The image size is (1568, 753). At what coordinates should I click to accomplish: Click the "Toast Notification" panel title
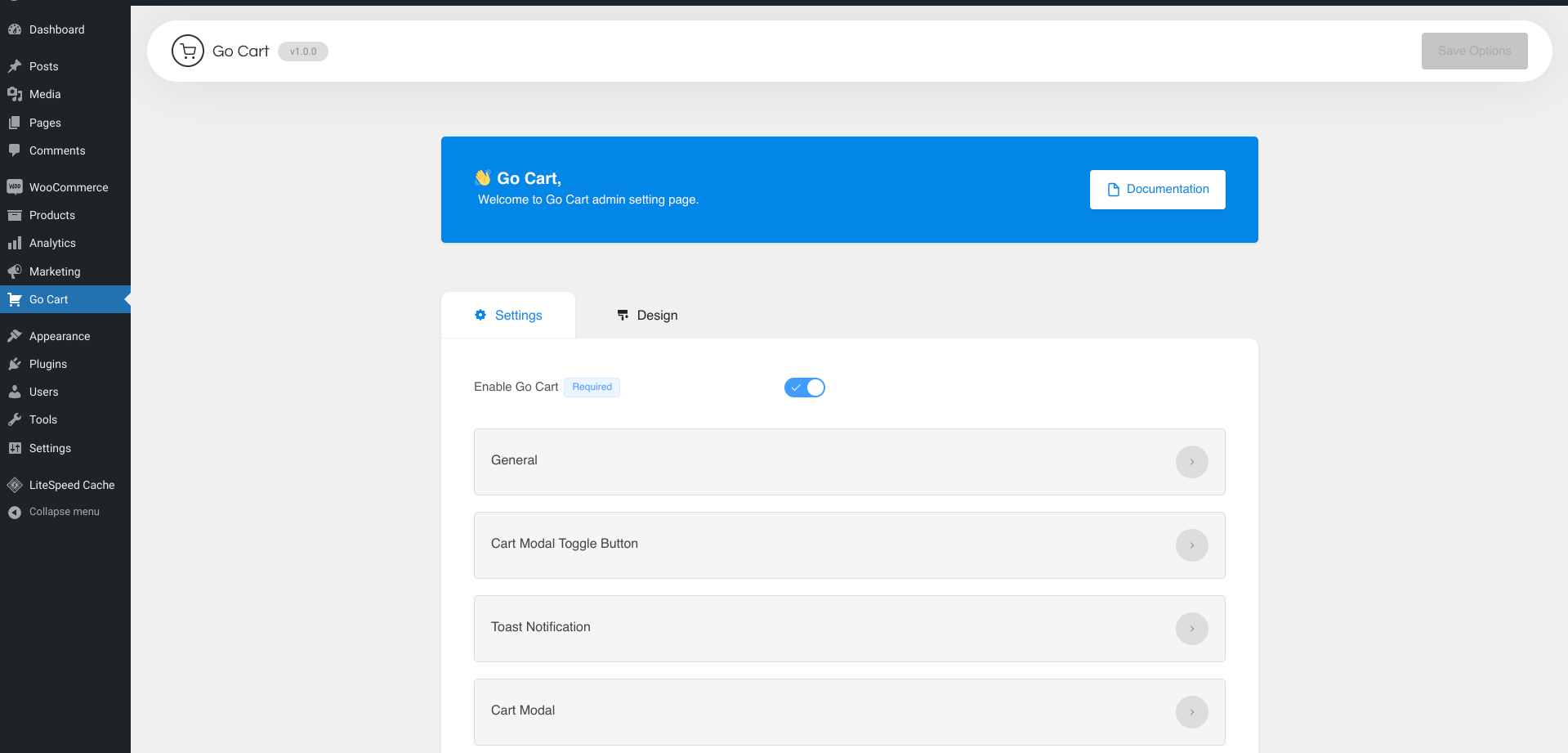(x=541, y=627)
